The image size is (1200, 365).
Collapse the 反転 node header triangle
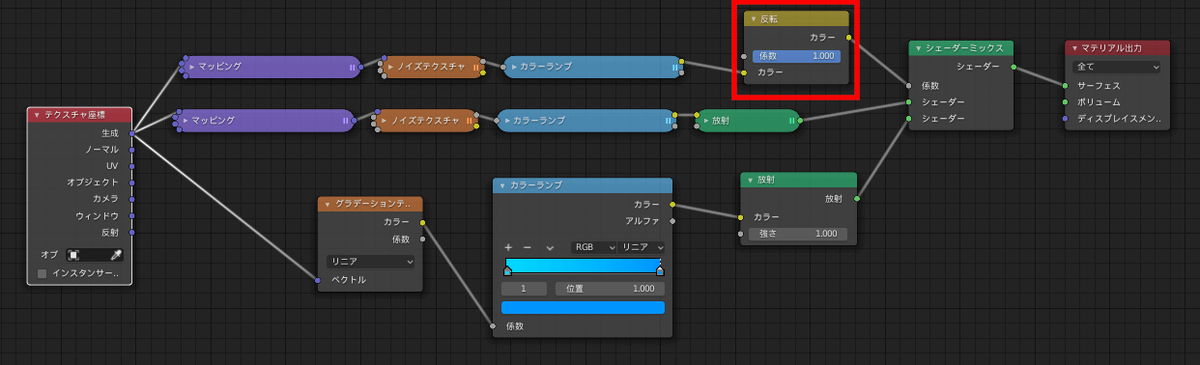click(753, 19)
